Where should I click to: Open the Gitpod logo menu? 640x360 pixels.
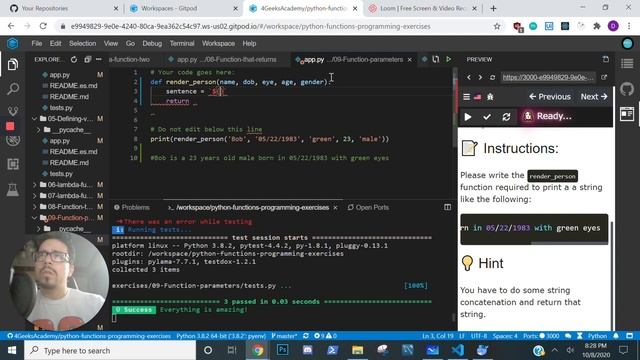tap(12, 43)
